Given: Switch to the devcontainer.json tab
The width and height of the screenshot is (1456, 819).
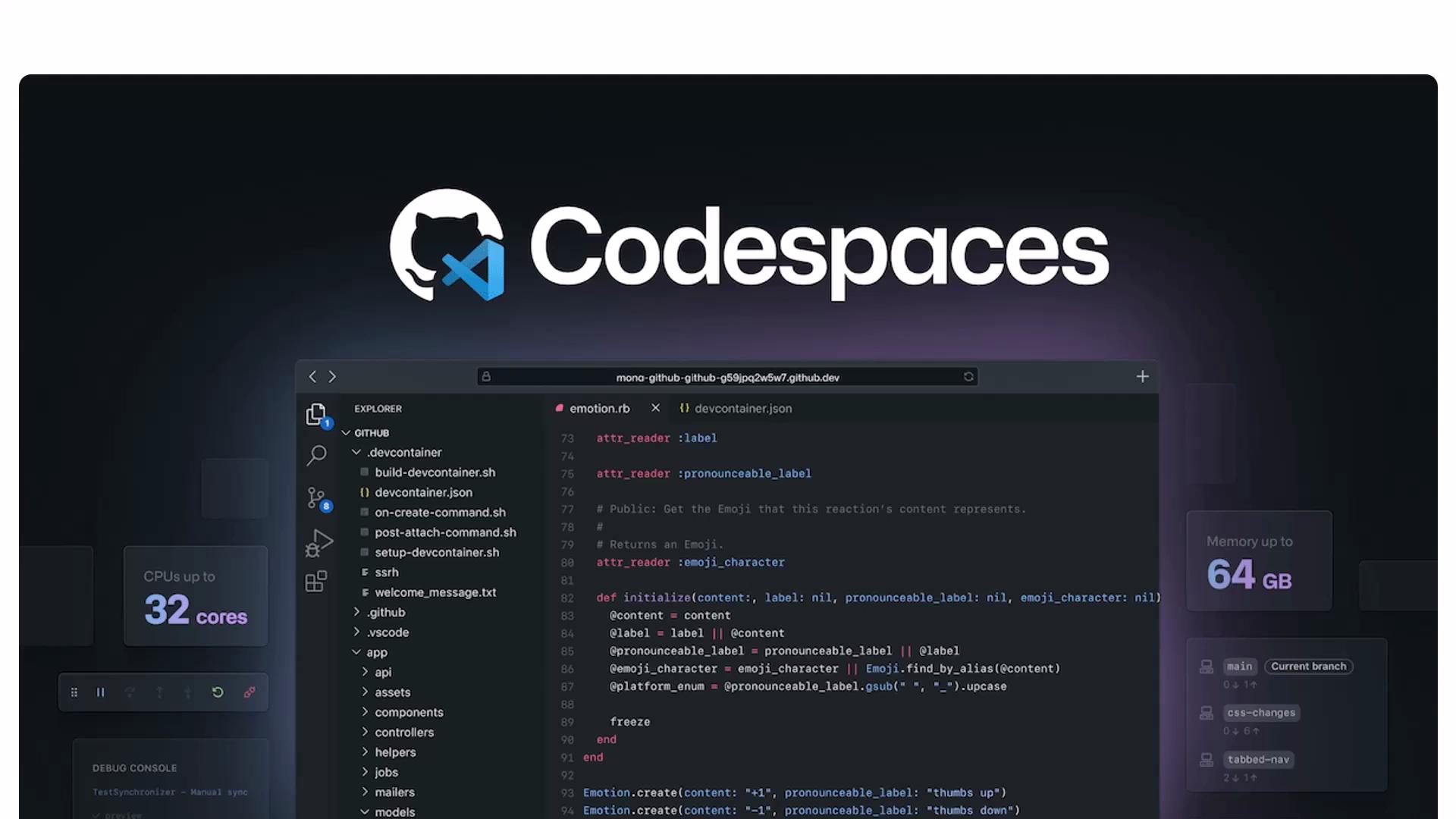Looking at the screenshot, I should tap(736, 408).
